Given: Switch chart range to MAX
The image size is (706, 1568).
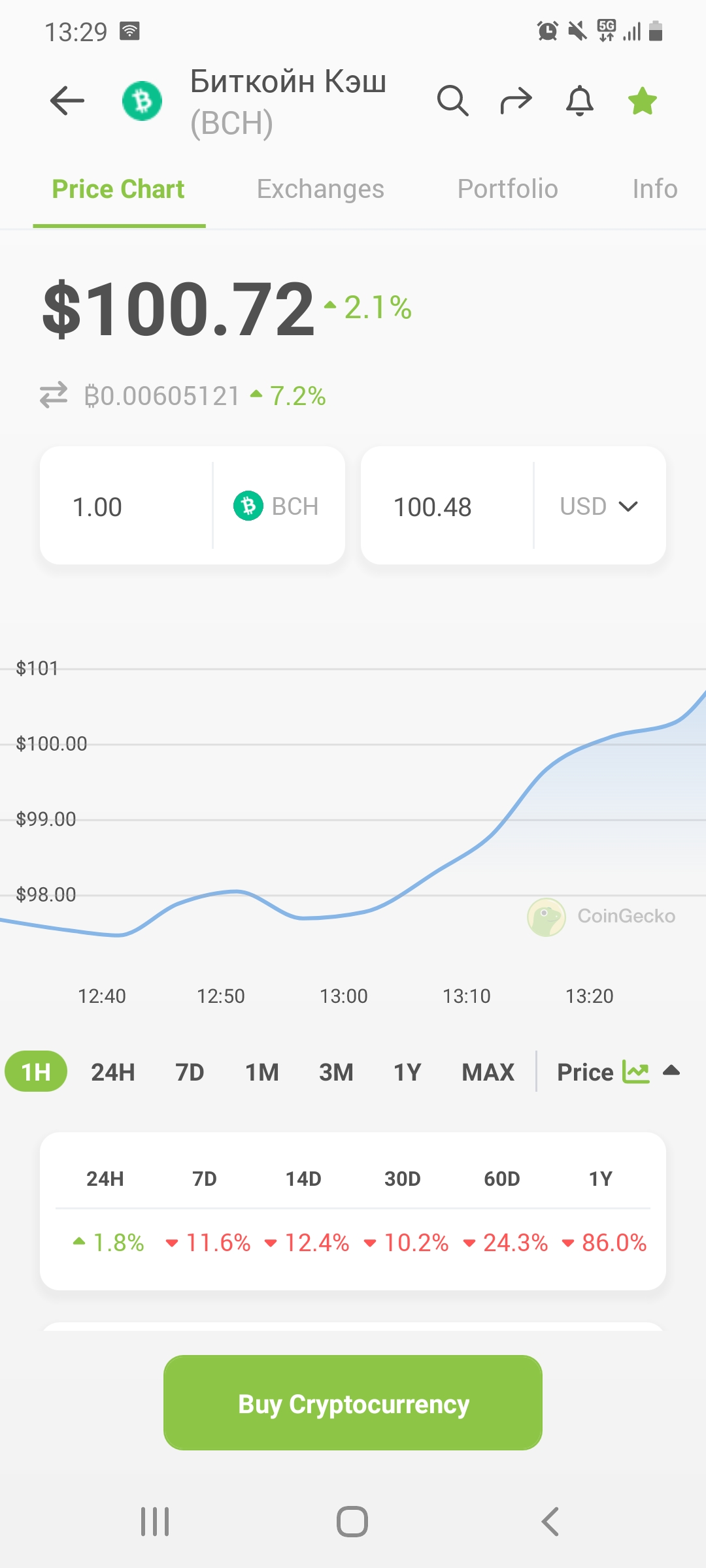Looking at the screenshot, I should [488, 1072].
